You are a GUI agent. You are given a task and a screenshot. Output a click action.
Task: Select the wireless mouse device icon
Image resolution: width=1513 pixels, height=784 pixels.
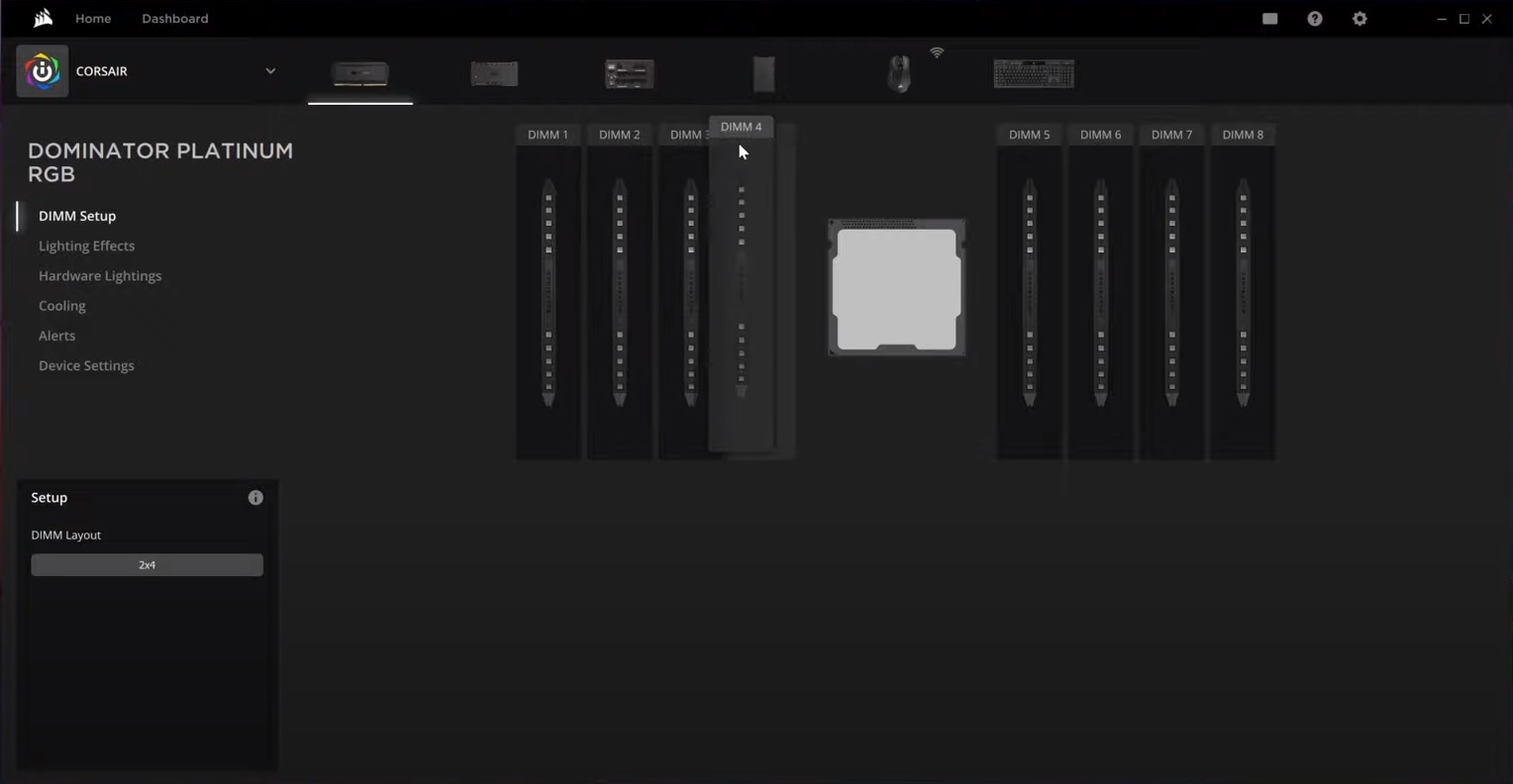[897, 73]
